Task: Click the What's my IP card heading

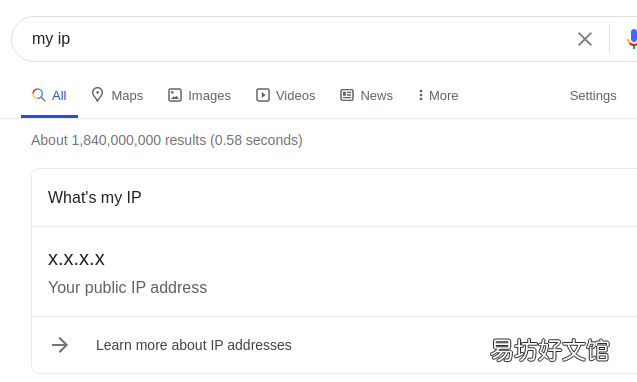Action: 95,198
